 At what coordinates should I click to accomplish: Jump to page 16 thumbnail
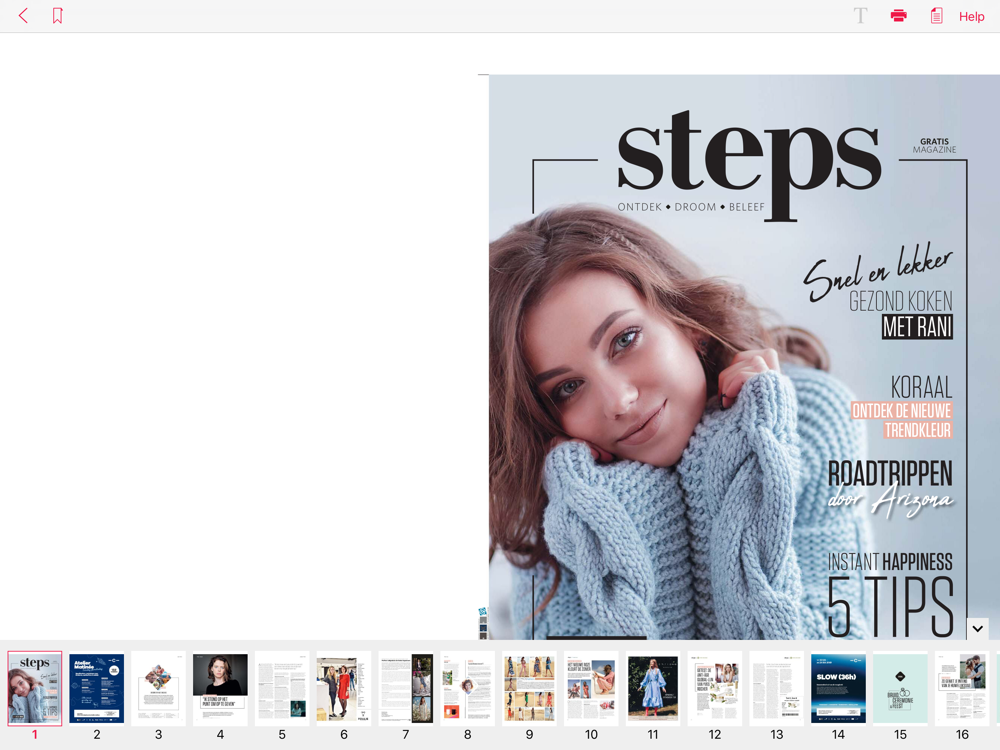962,688
